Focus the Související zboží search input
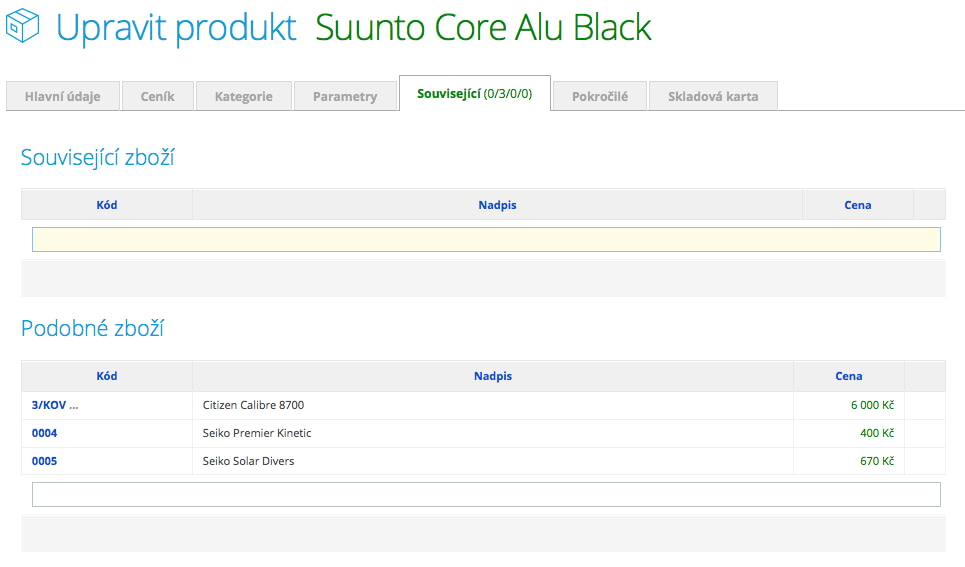The width and height of the screenshot is (965, 567). (486, 239)
